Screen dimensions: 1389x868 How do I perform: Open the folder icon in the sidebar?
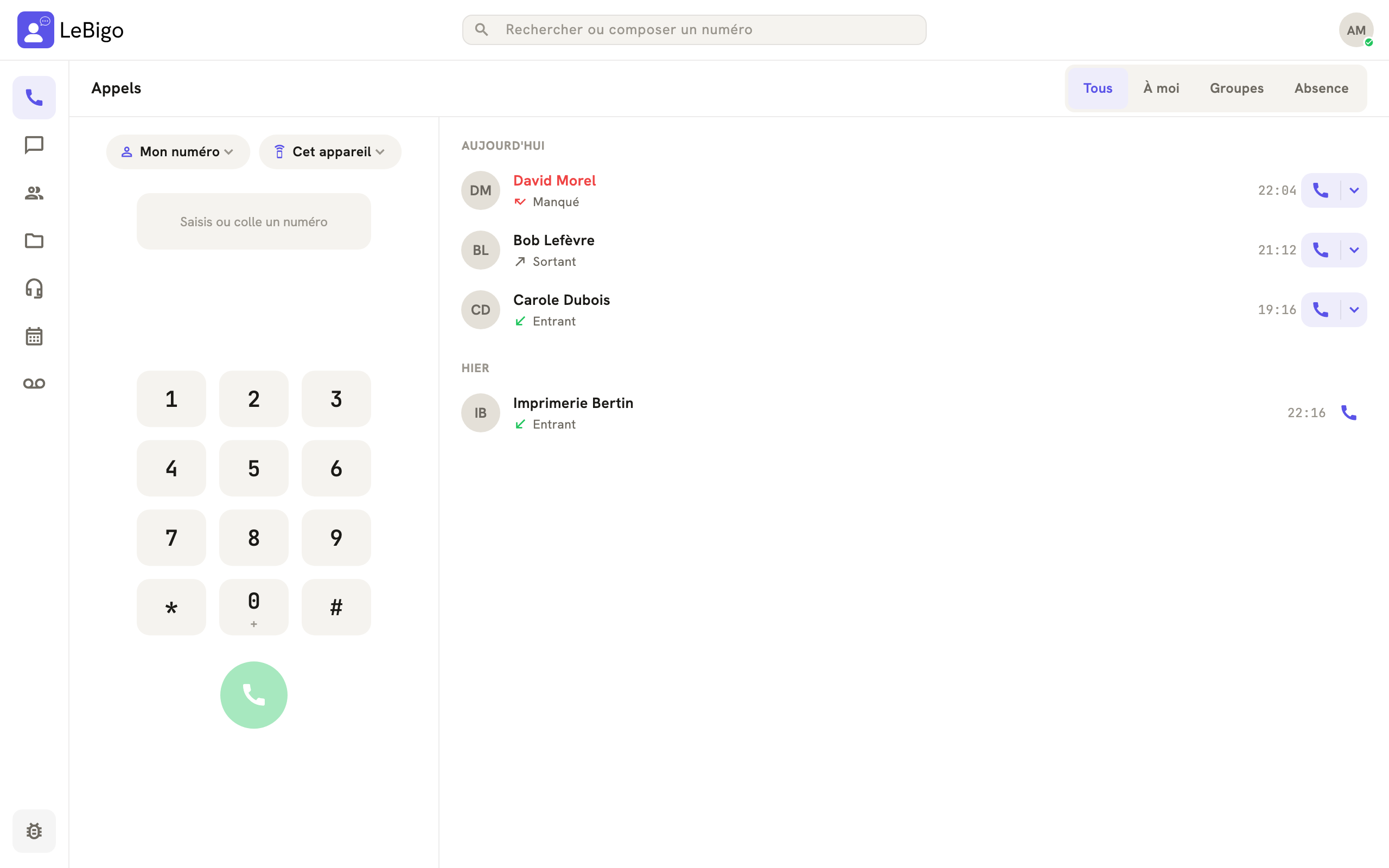pyautogui.click(x=34, y=240)
